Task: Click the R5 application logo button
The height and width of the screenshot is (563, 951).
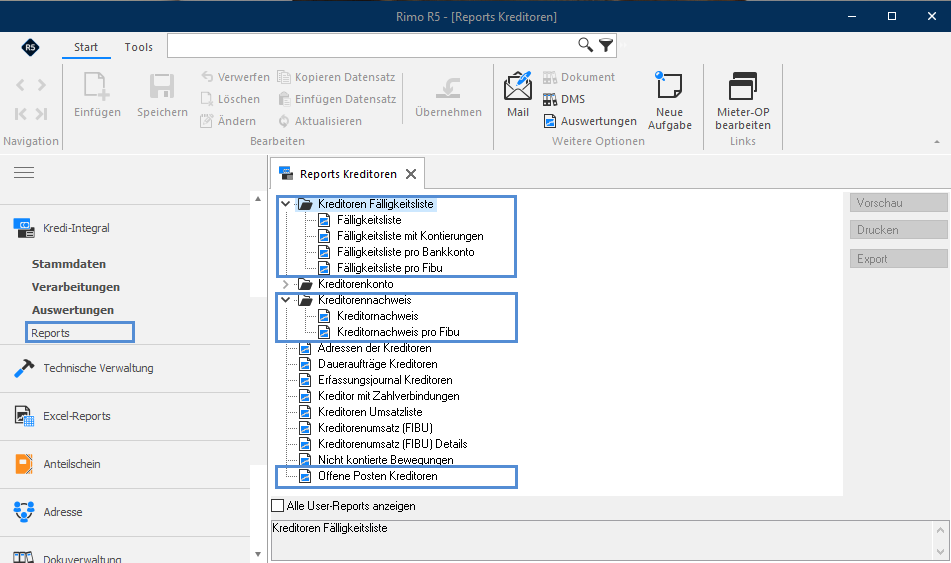Action: tap(30, 47)
